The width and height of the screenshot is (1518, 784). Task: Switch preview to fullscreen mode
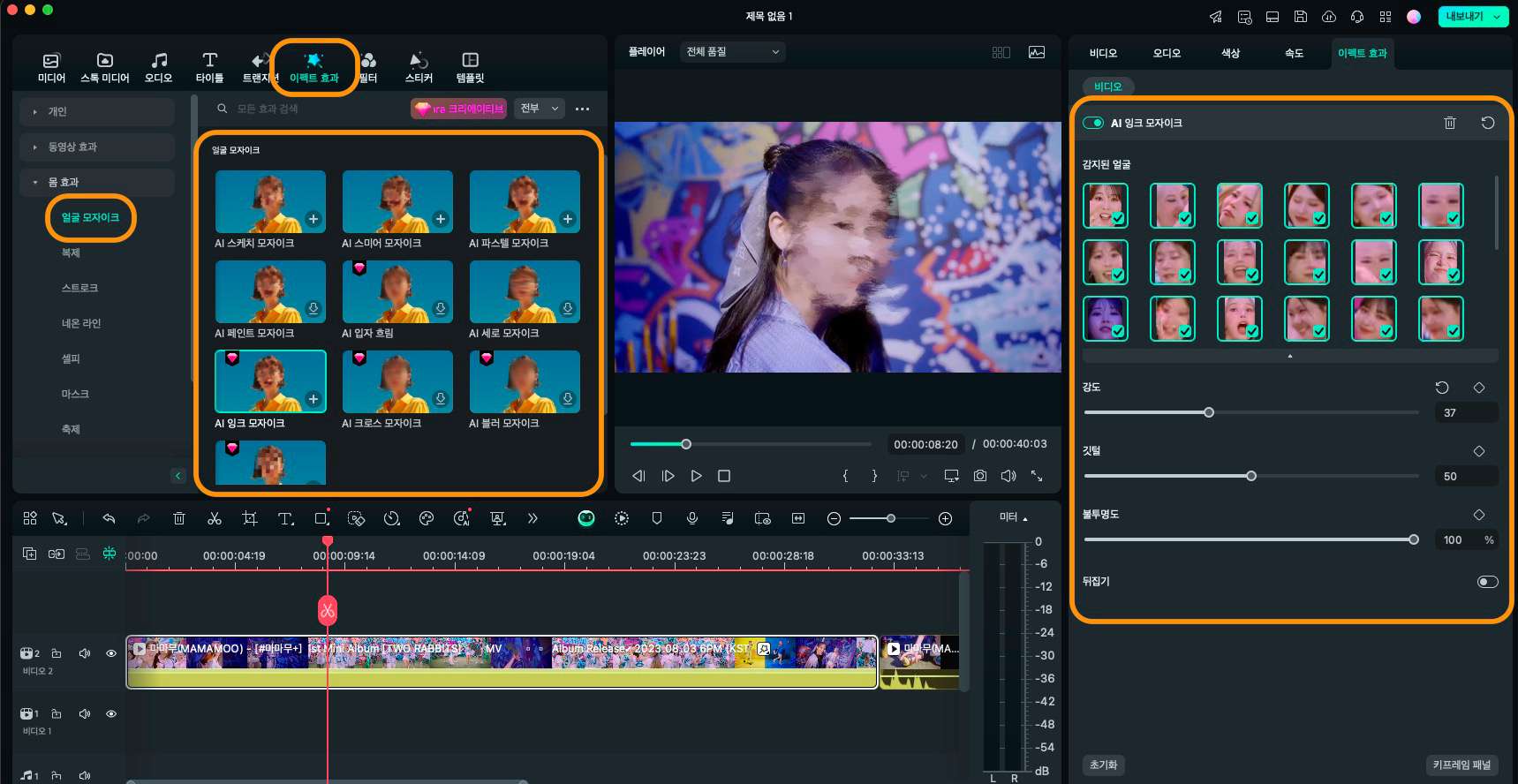coord(1037,476)
